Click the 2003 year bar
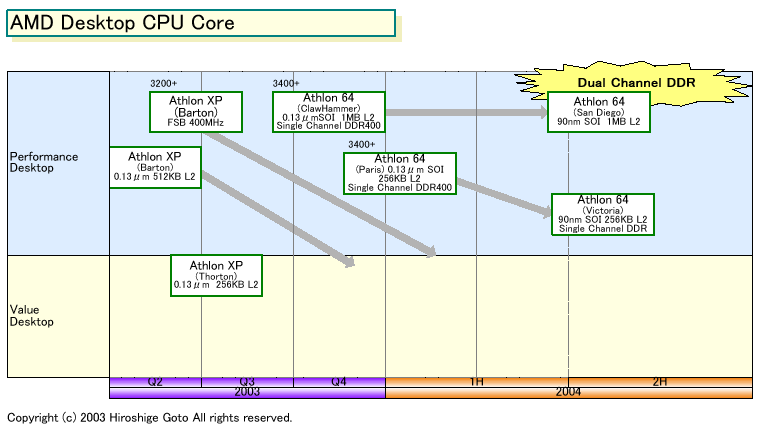 247,392
